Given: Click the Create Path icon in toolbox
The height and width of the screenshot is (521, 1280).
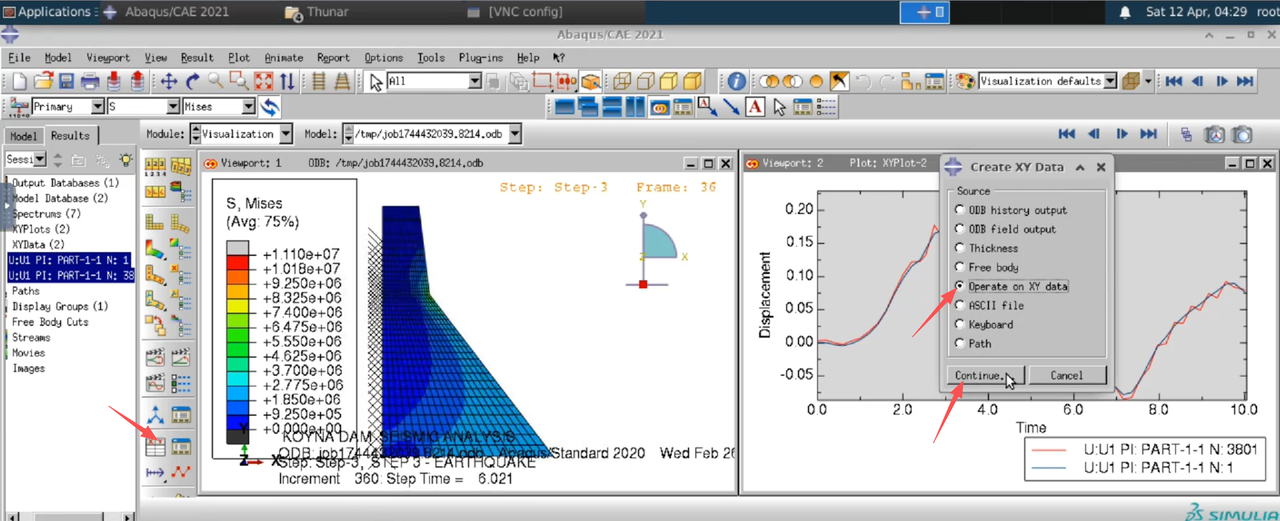Looking at the screenshot, I should 155,471.
